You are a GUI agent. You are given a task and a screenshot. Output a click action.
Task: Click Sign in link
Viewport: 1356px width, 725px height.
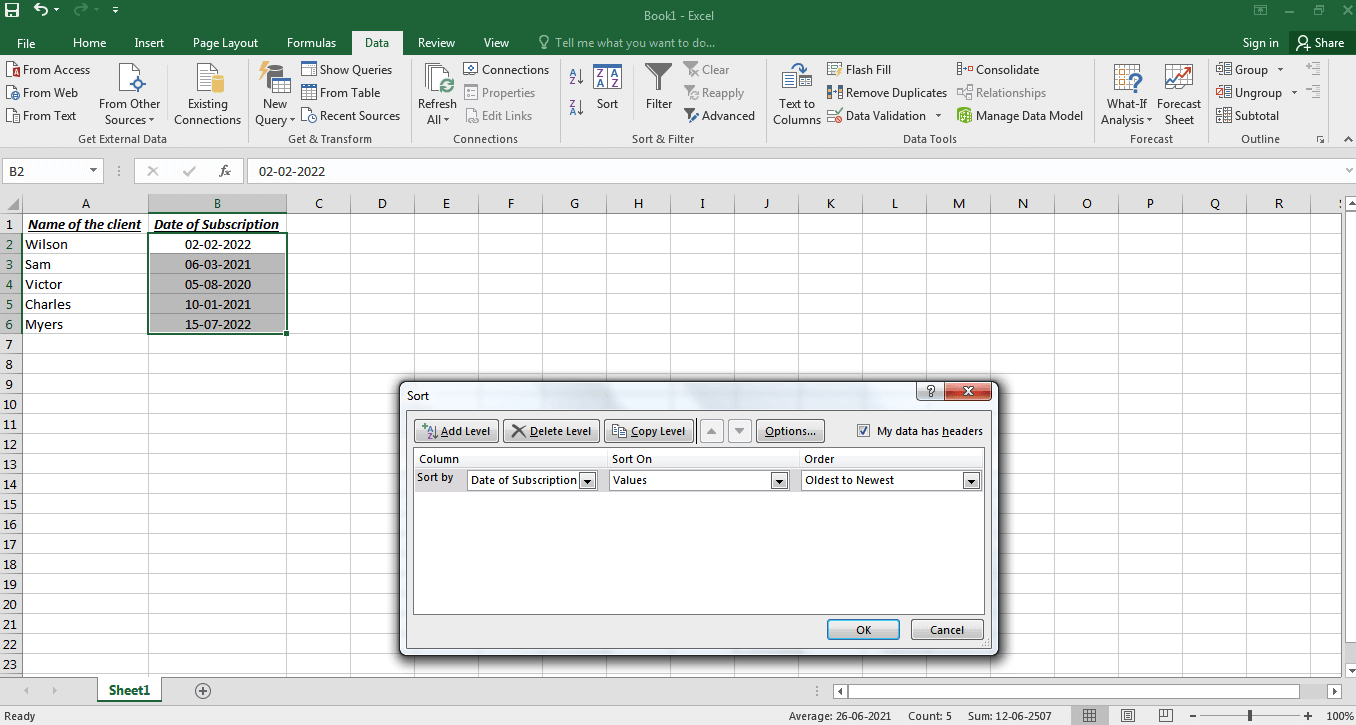1260,43
